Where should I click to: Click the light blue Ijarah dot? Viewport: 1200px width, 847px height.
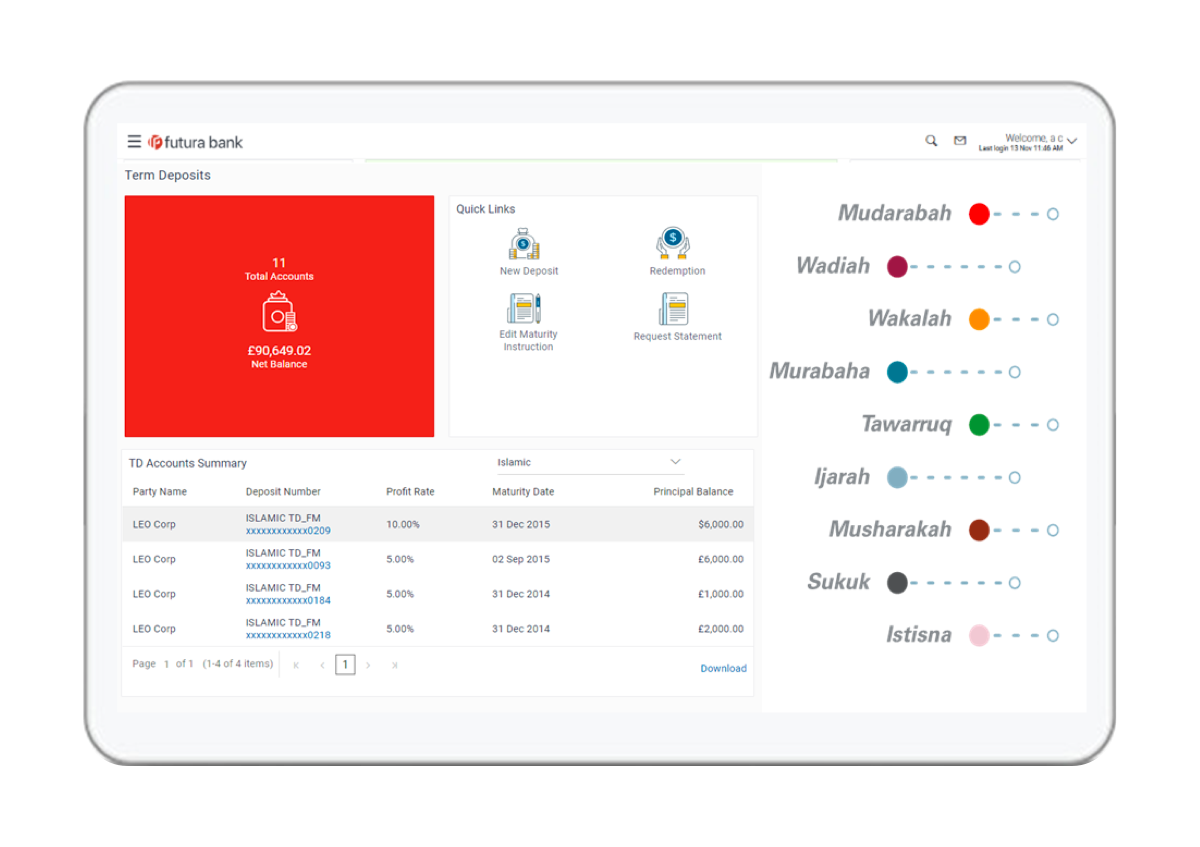coord(897,478)
